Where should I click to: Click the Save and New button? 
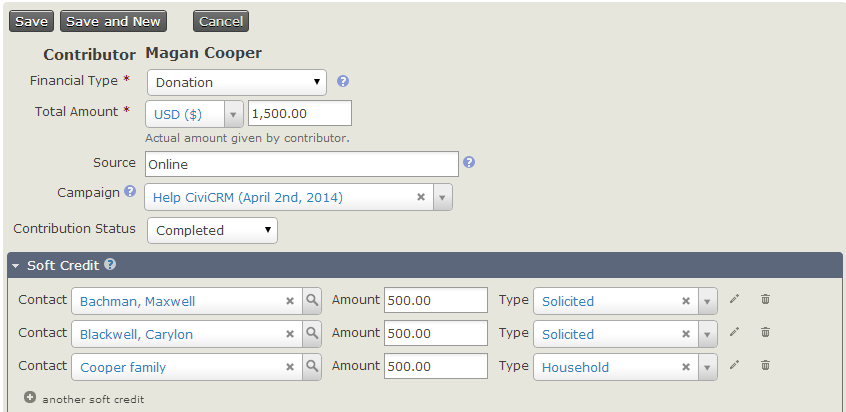pos(113,21)
